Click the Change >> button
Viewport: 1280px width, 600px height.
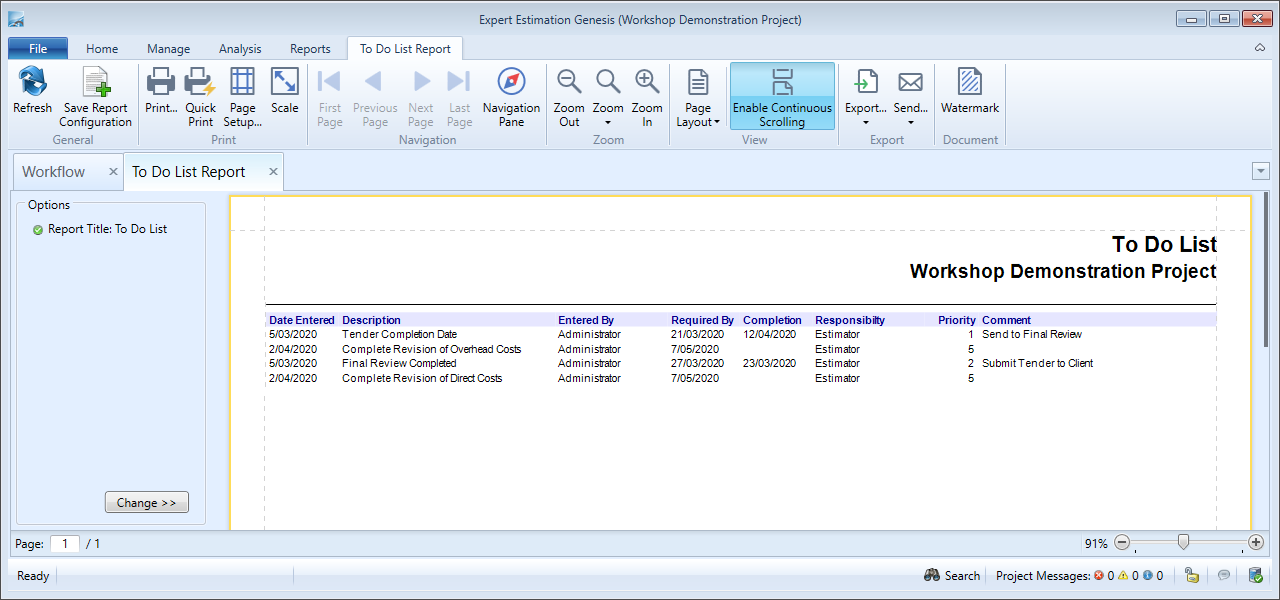pos(146,503)
